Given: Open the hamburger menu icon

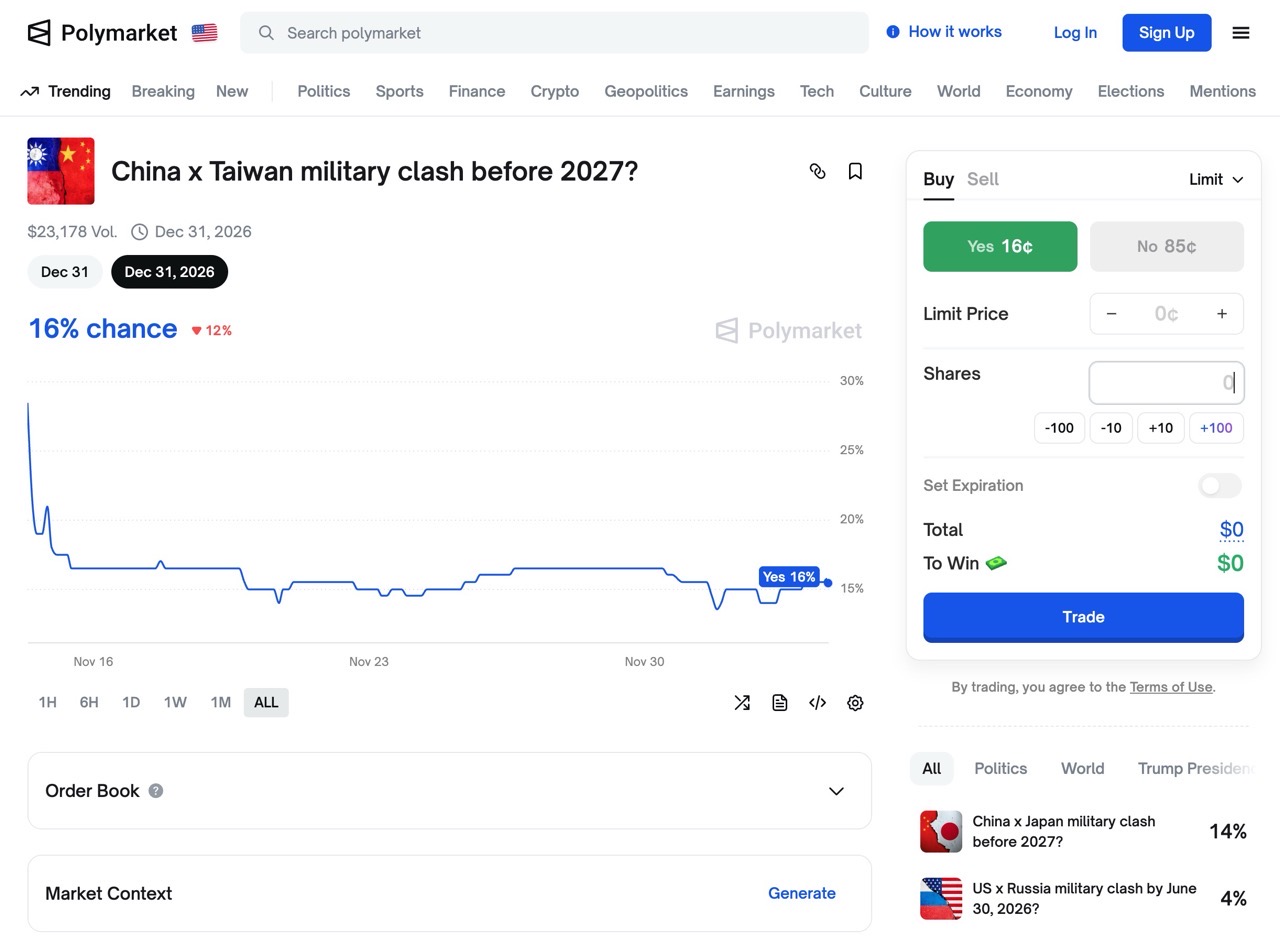Looking at the screenshot, I should (x=1241, y=33).
